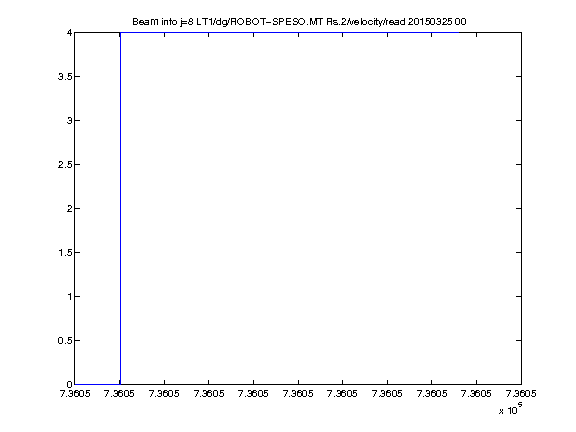
Task: Click the y-axis tick label 3
Action: (69, 120)
